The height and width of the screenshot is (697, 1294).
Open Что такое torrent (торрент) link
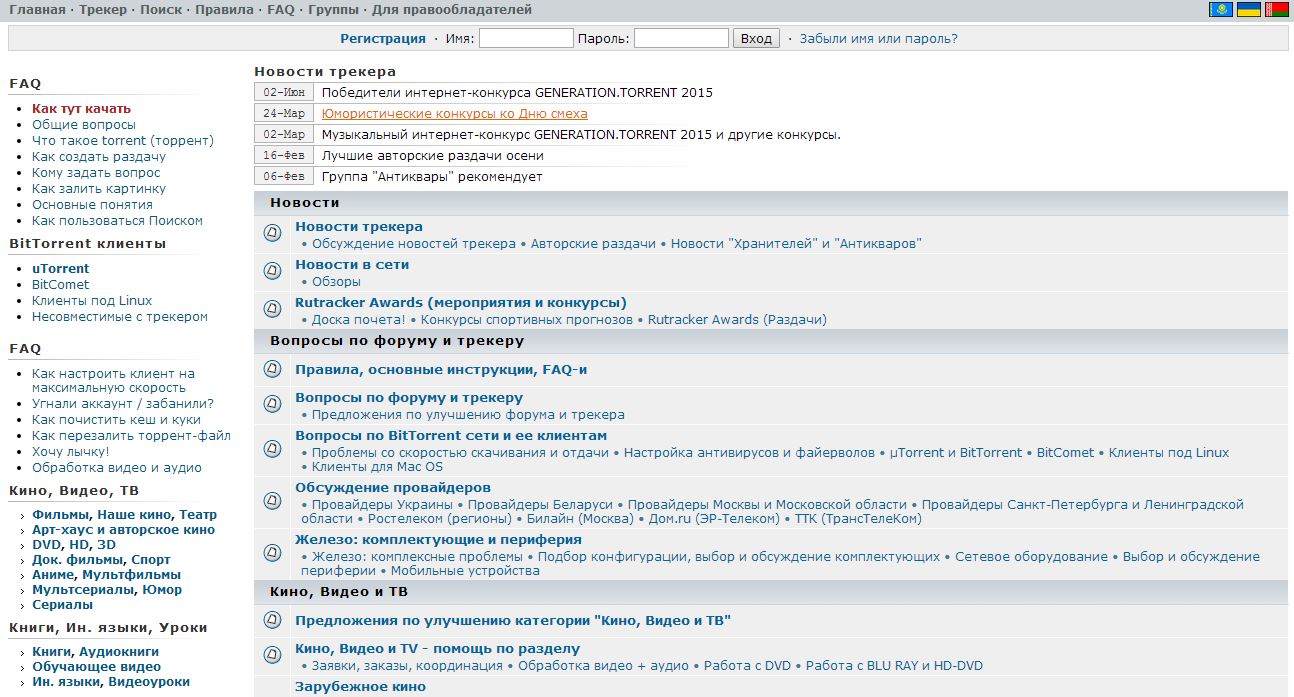pyautogui.click(x=123, y=140)
